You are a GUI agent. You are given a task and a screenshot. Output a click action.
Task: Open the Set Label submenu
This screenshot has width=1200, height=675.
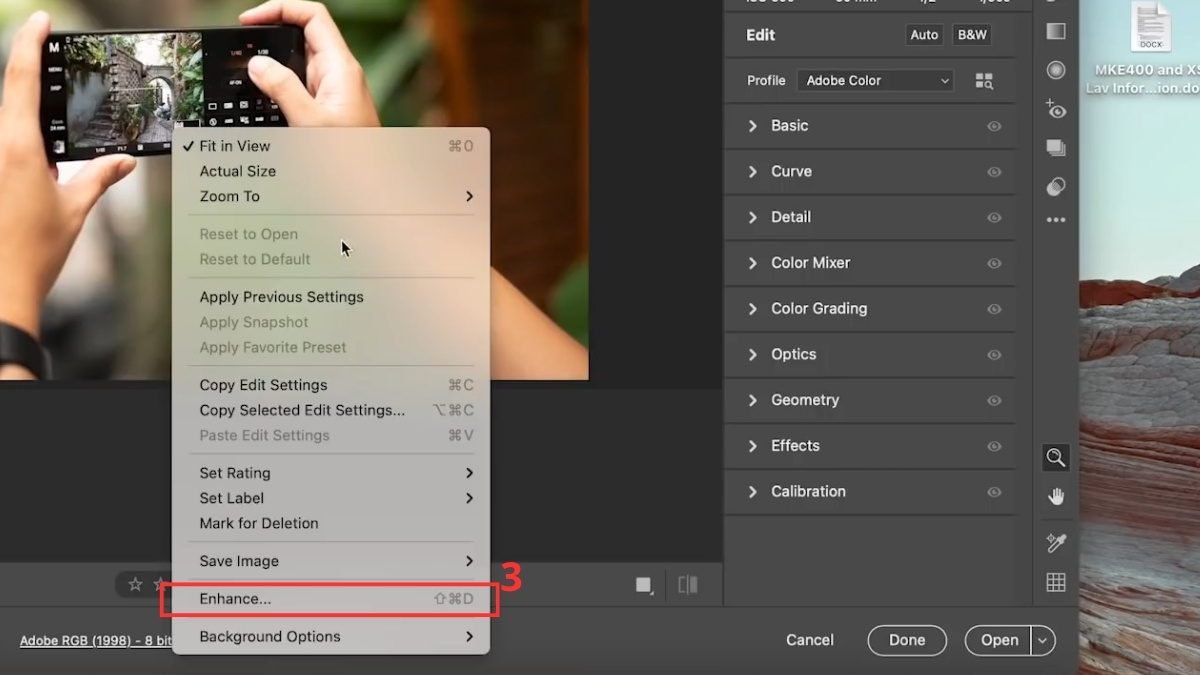click(331, 498)
